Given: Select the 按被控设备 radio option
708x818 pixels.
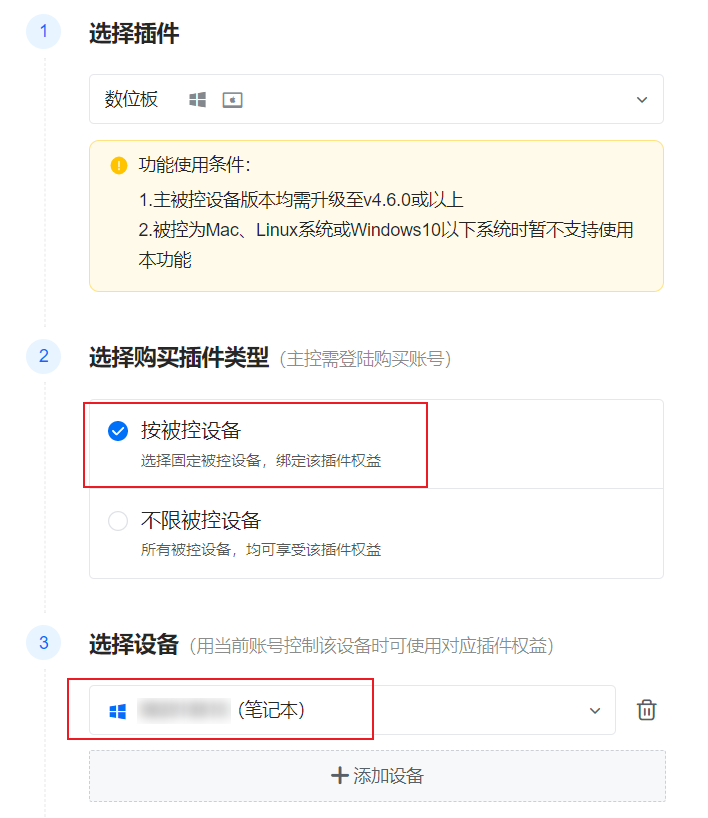Looking at the screenshot, I should tap(118, 431).
